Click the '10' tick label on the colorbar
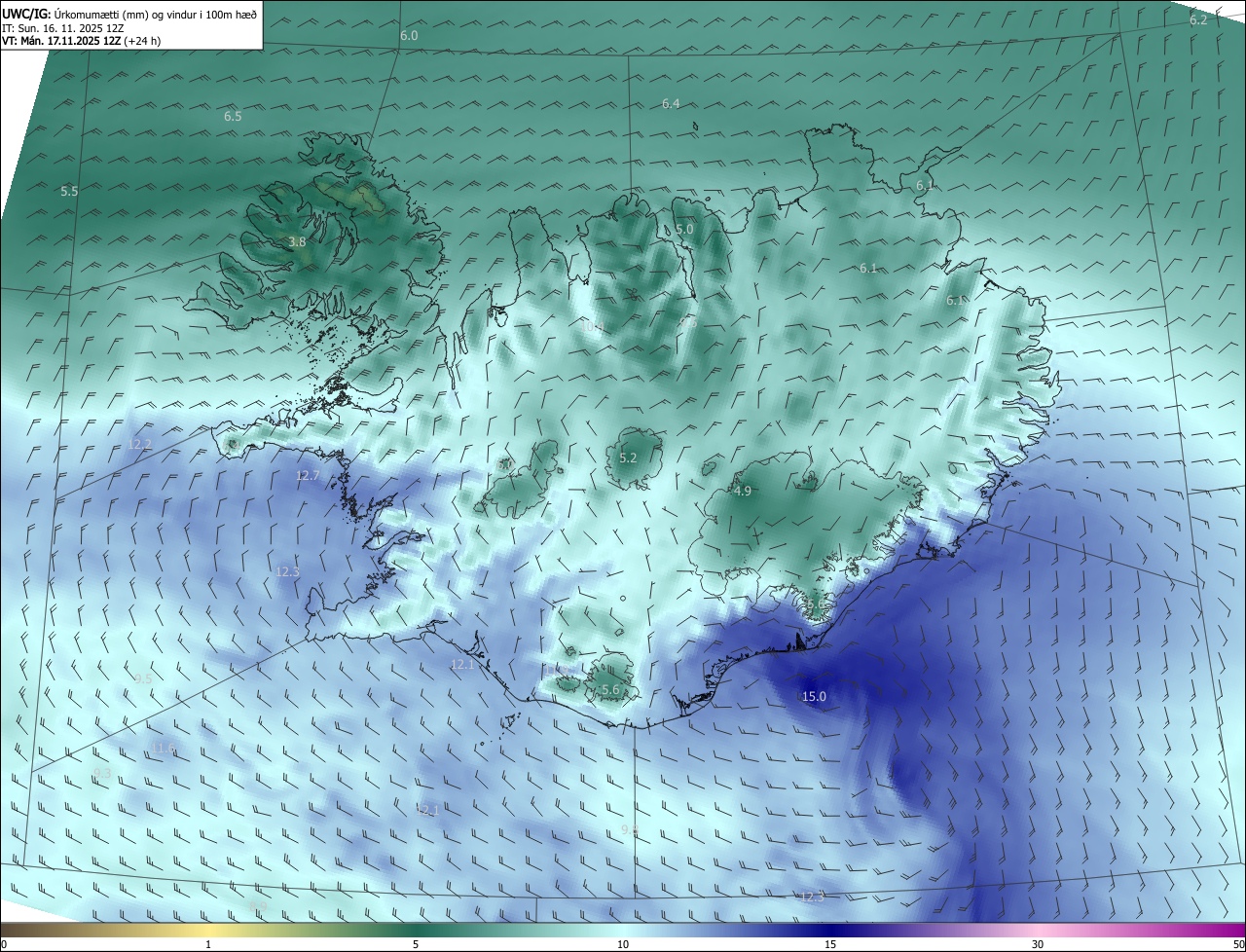The height and width of the screenshot is (952, 1246). 623,945
